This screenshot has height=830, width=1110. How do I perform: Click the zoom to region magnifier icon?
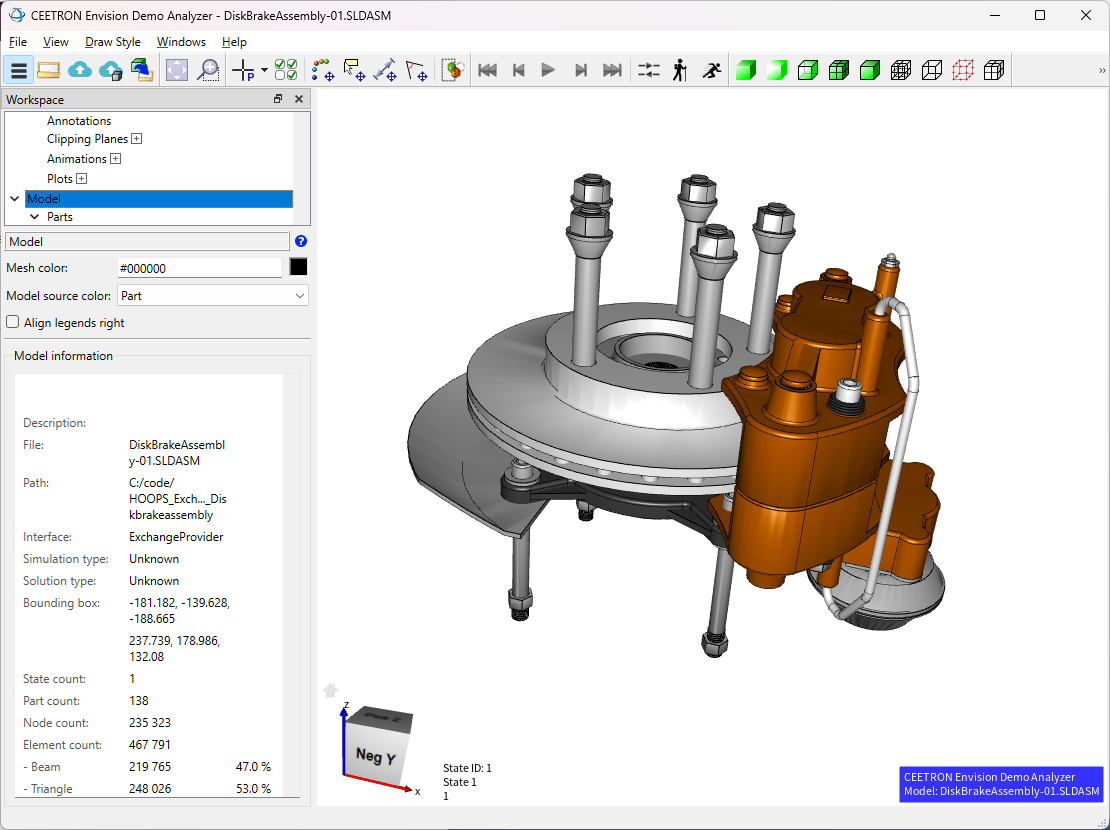(x=208, y=70)
